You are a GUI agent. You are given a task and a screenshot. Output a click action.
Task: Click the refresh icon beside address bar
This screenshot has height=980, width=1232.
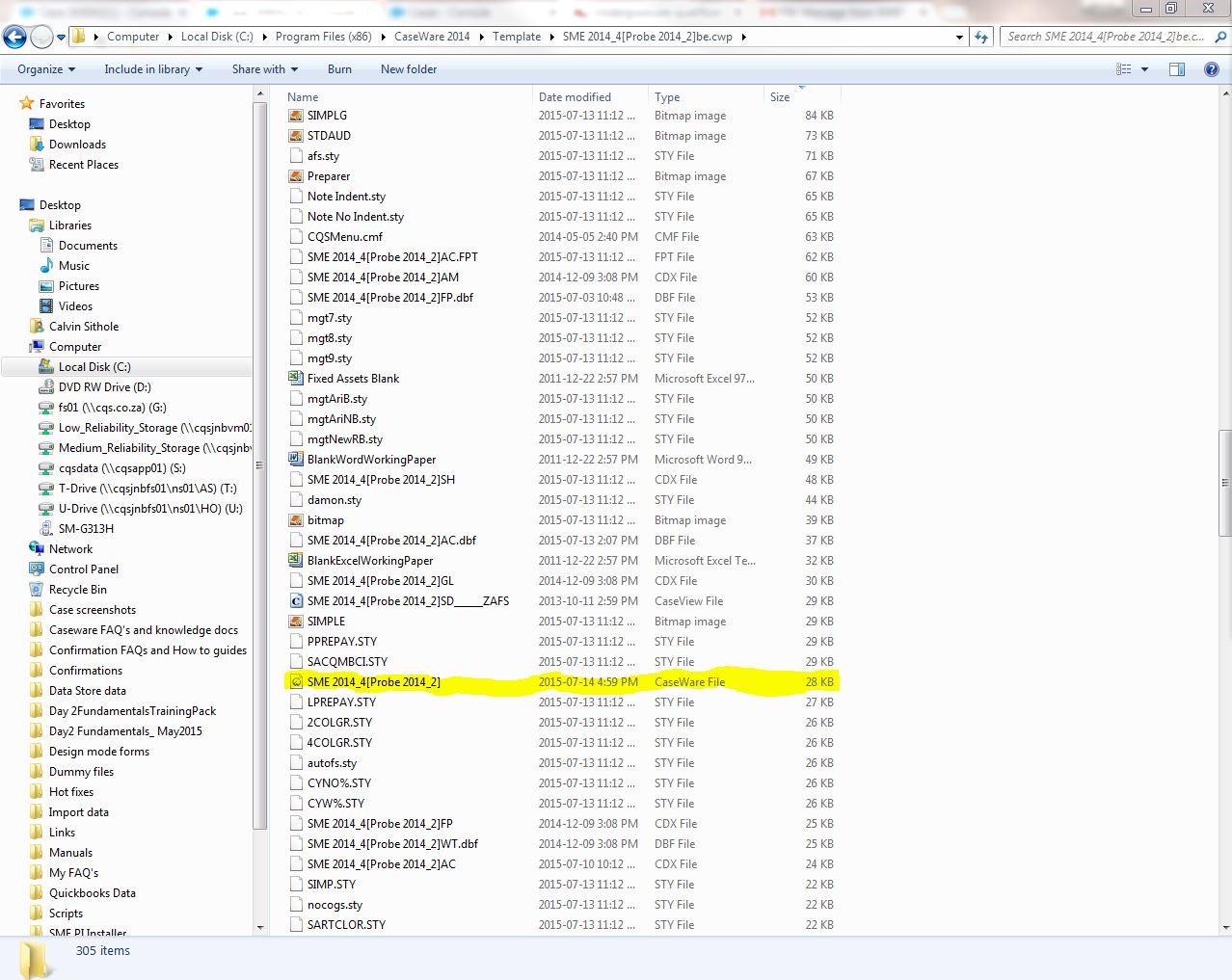[x=981, y=37]
